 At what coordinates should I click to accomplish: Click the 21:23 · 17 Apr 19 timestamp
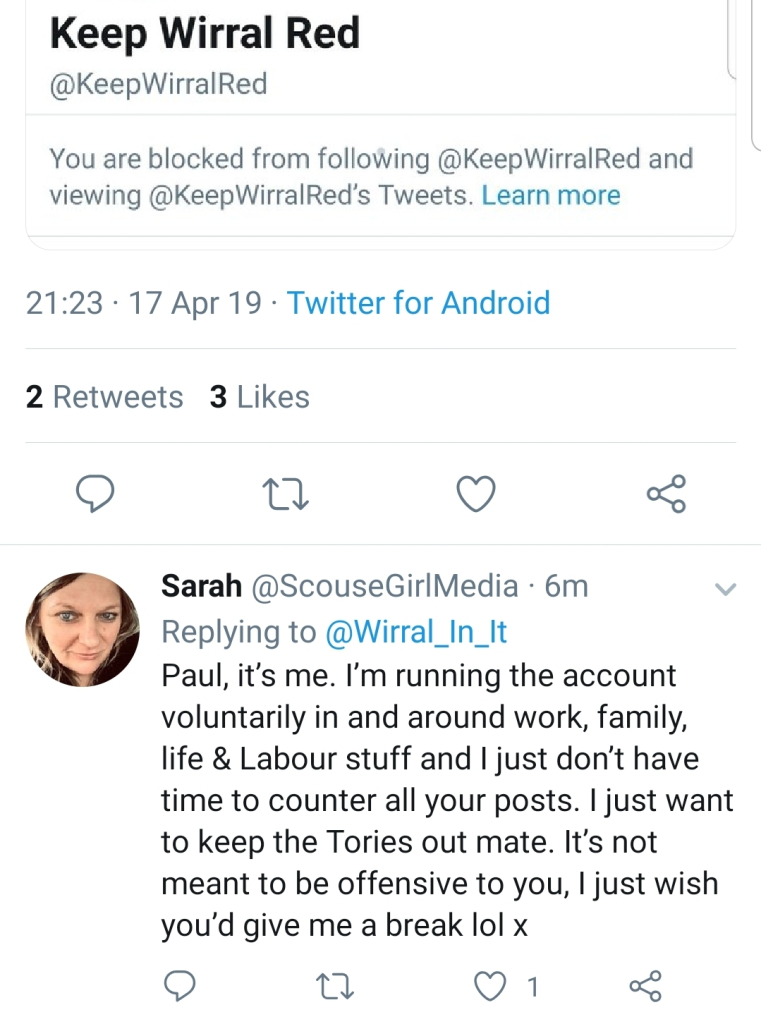tap(144, 302)
